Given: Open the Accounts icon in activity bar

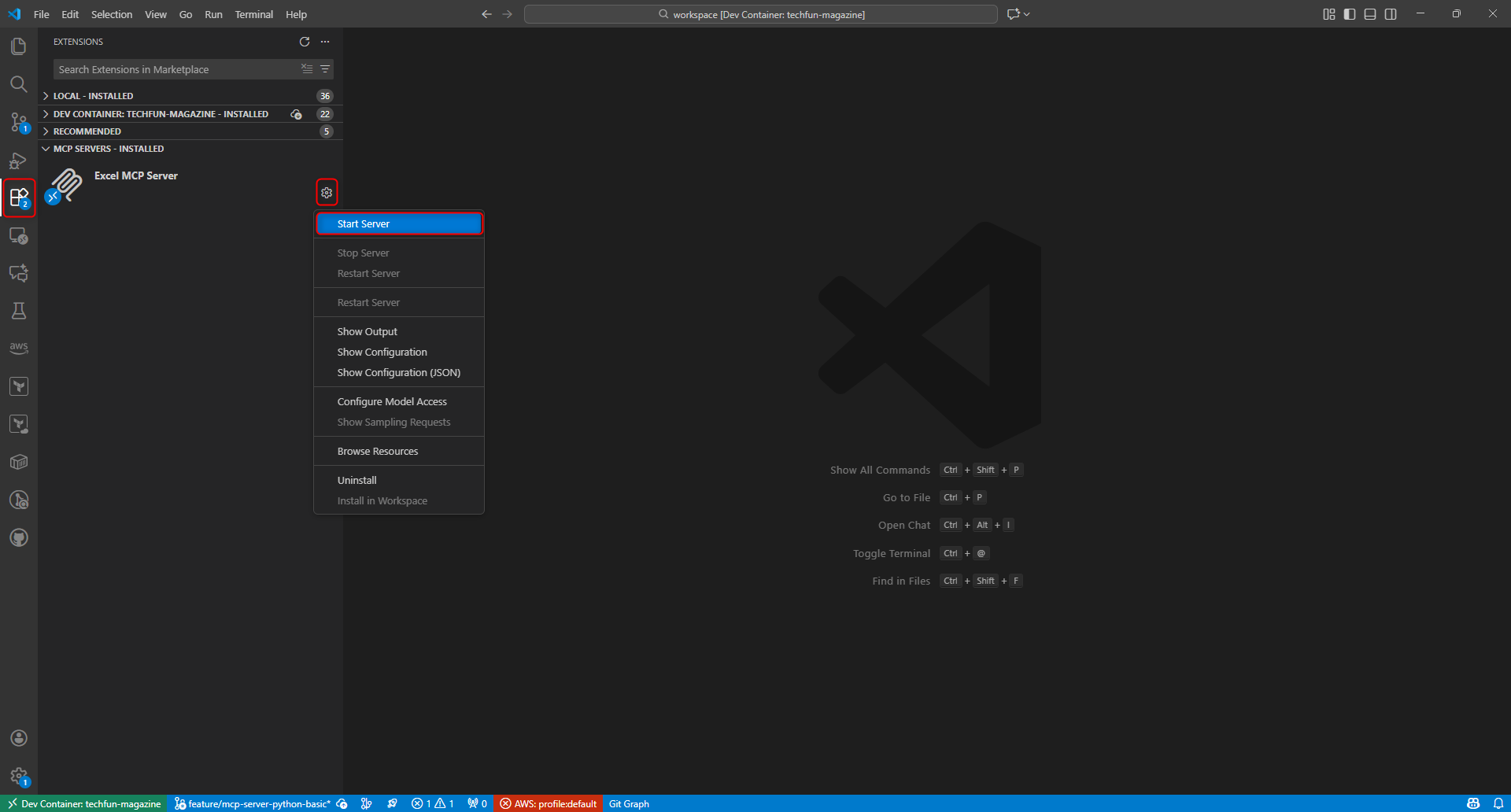Looking at the screenshot, I should click(x=19, y=738).
